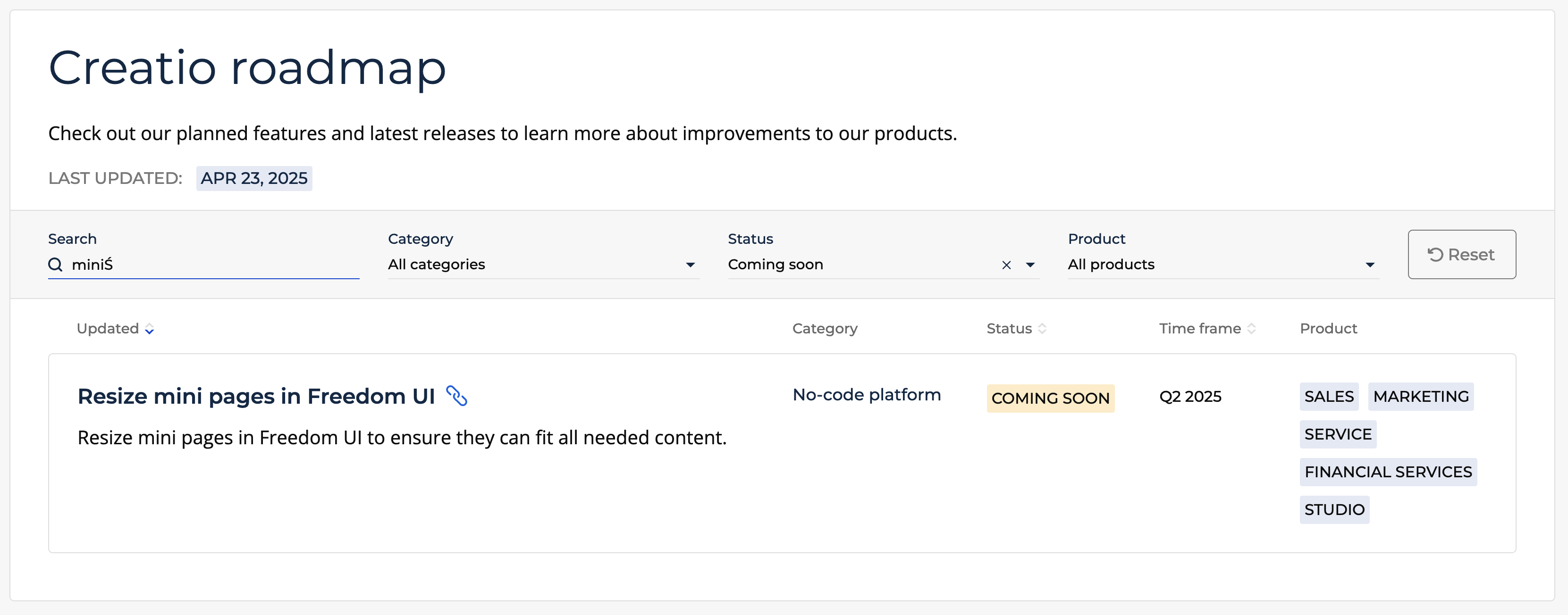The width and height of the screenshot is (1568, 615).
Task: Select the SALES product tag
Action: [x=1329, y=397]
